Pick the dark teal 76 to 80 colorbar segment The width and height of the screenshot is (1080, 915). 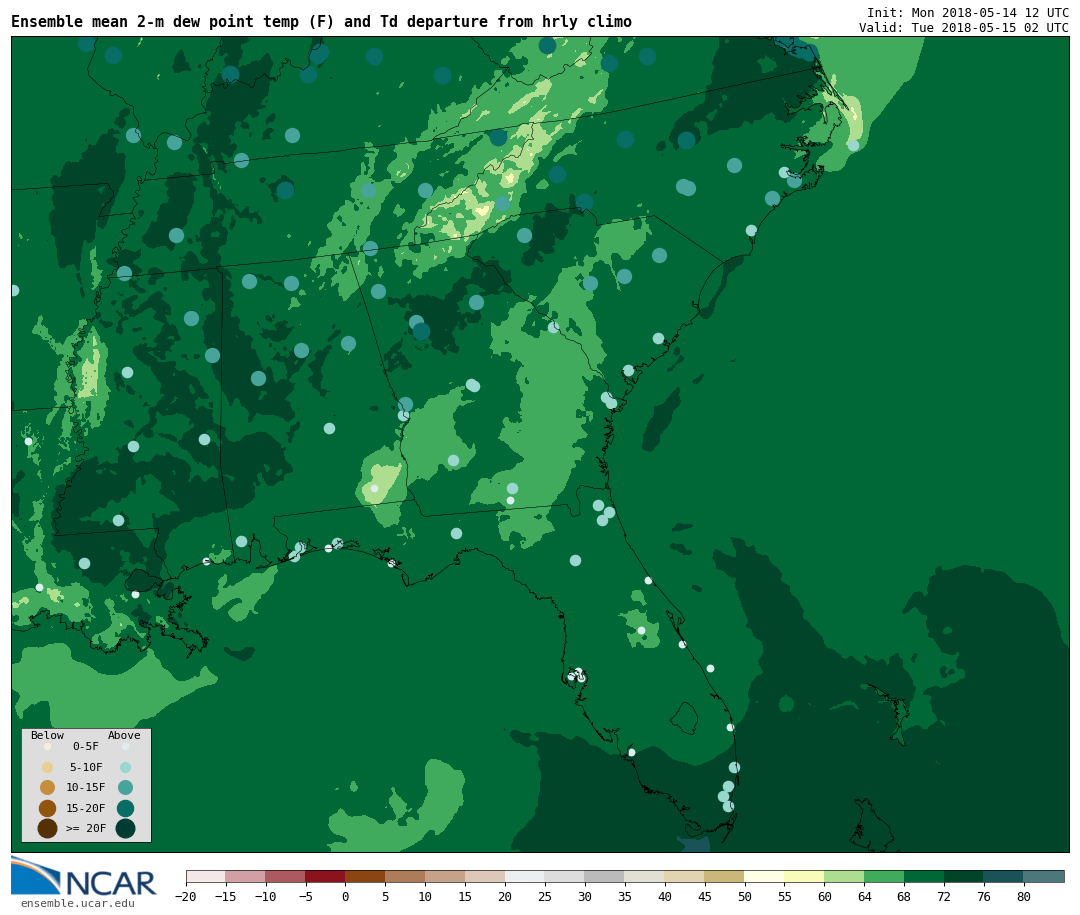click(1004, 876)
